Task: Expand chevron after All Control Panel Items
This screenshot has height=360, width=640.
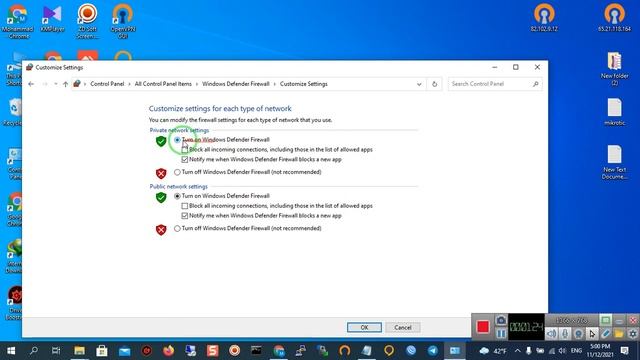Action: click(x=197, y=84)
